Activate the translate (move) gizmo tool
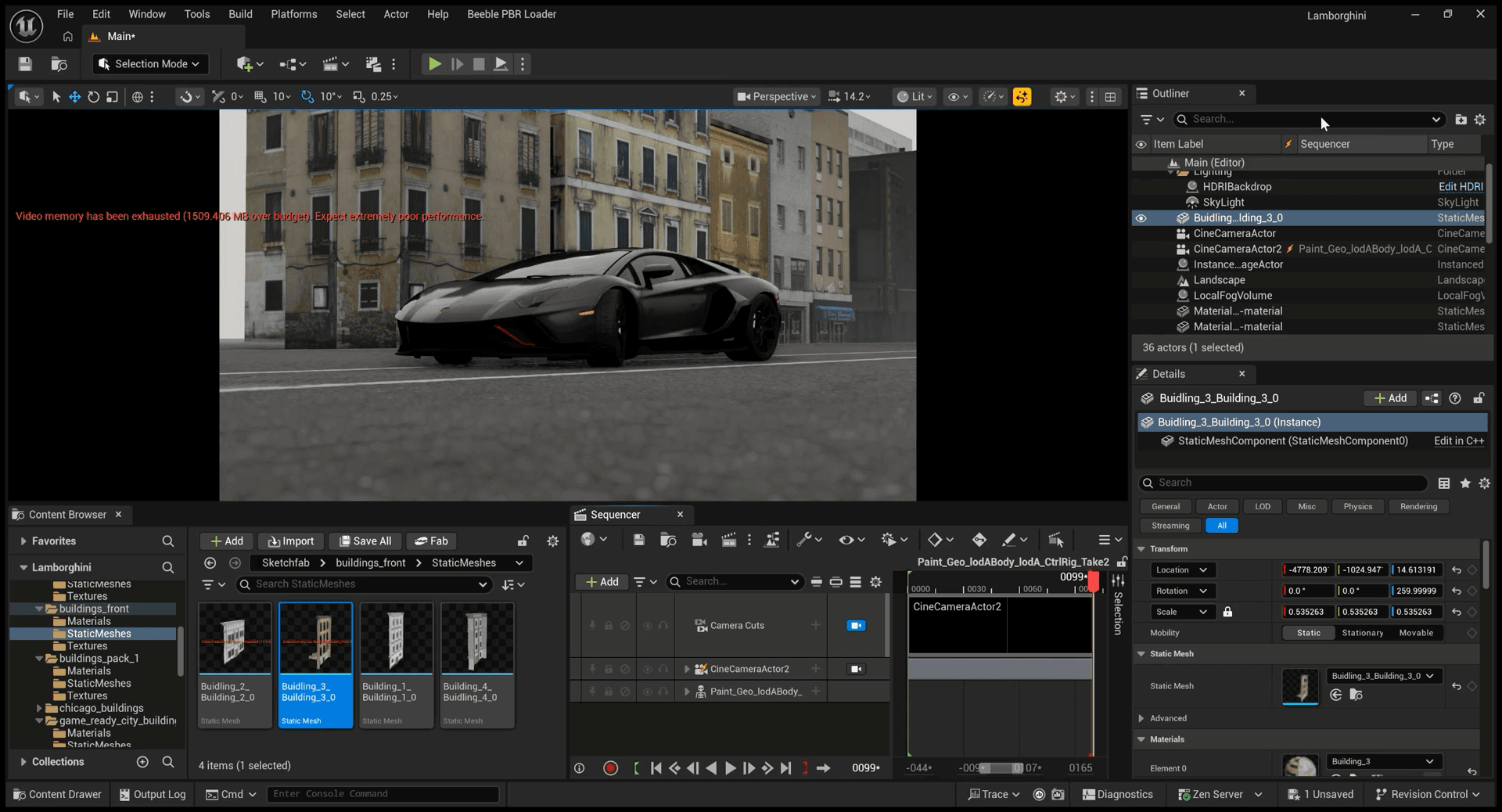Viewport: 1502px width, 812px height. click(75, 97)
